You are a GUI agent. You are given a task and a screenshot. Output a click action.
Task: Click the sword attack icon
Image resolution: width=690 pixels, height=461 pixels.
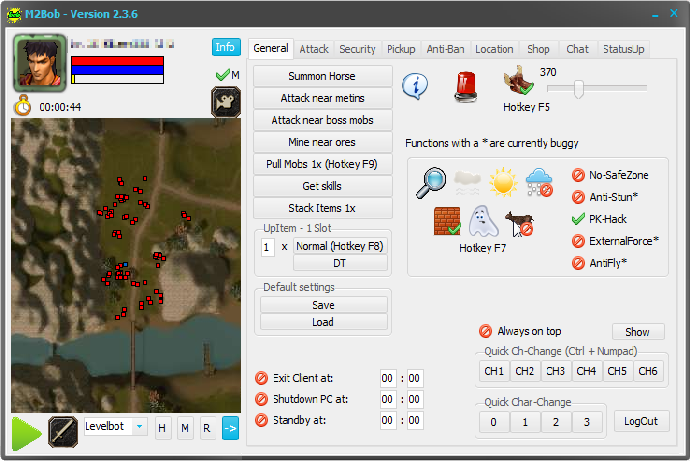(63, 432)
